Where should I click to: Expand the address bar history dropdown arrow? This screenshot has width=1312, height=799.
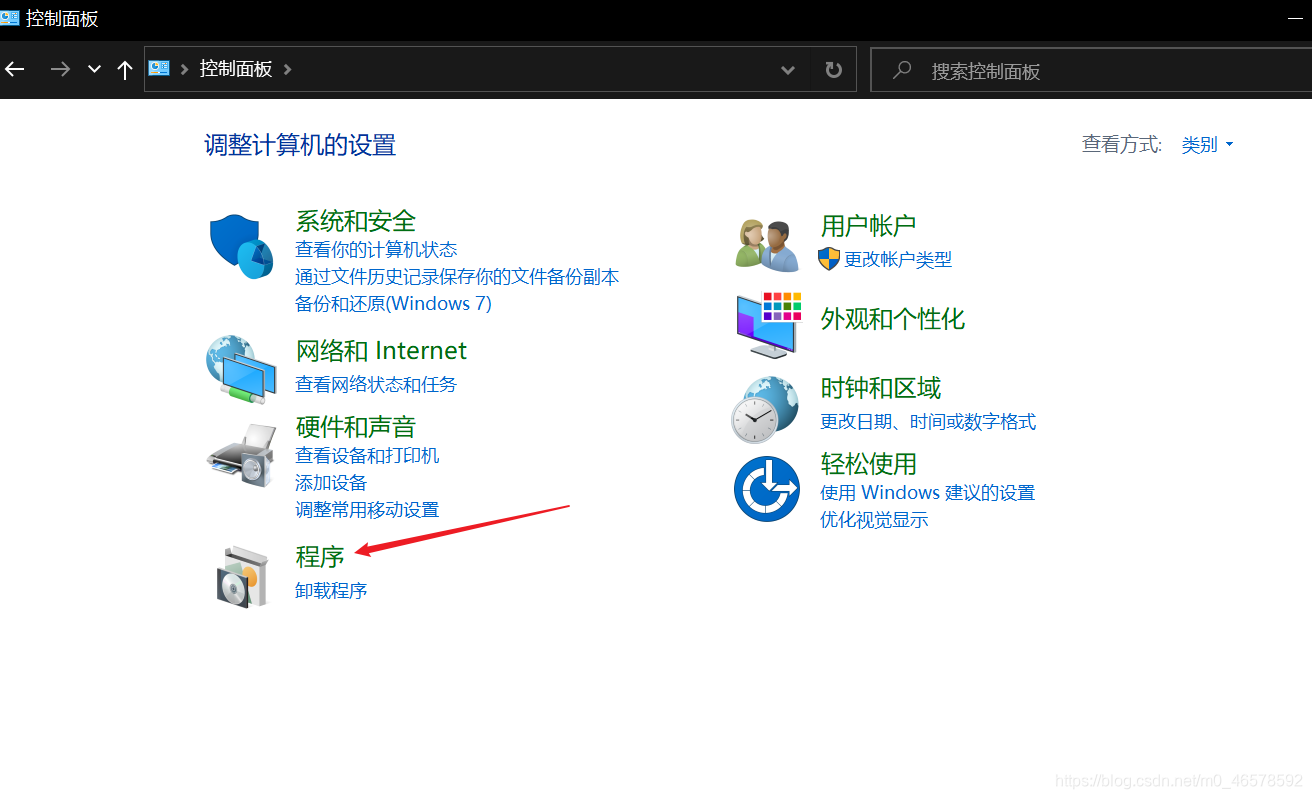(x=788, y=69)
